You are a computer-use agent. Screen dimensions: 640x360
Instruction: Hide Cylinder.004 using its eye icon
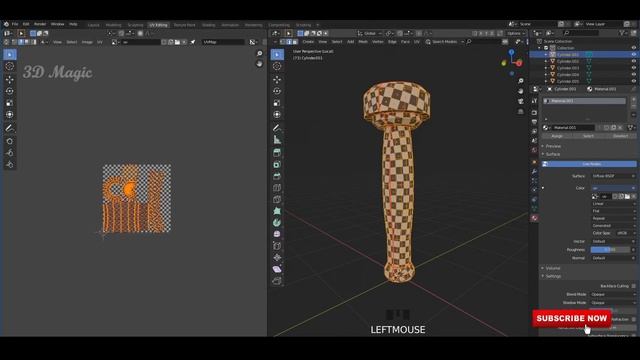point(634,74)
